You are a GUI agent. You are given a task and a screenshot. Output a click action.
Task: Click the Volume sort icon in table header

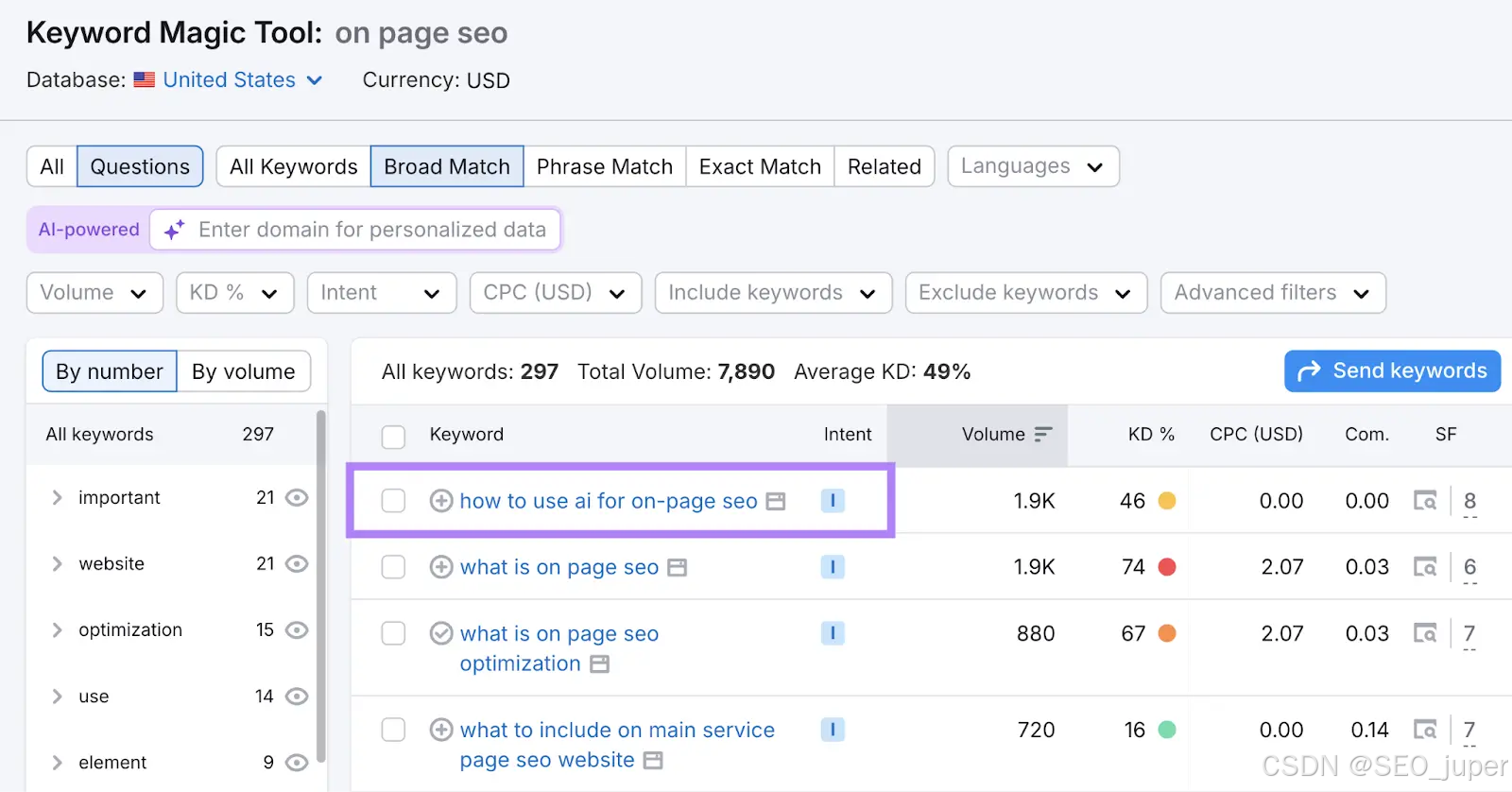click(x=1043, y=435)
